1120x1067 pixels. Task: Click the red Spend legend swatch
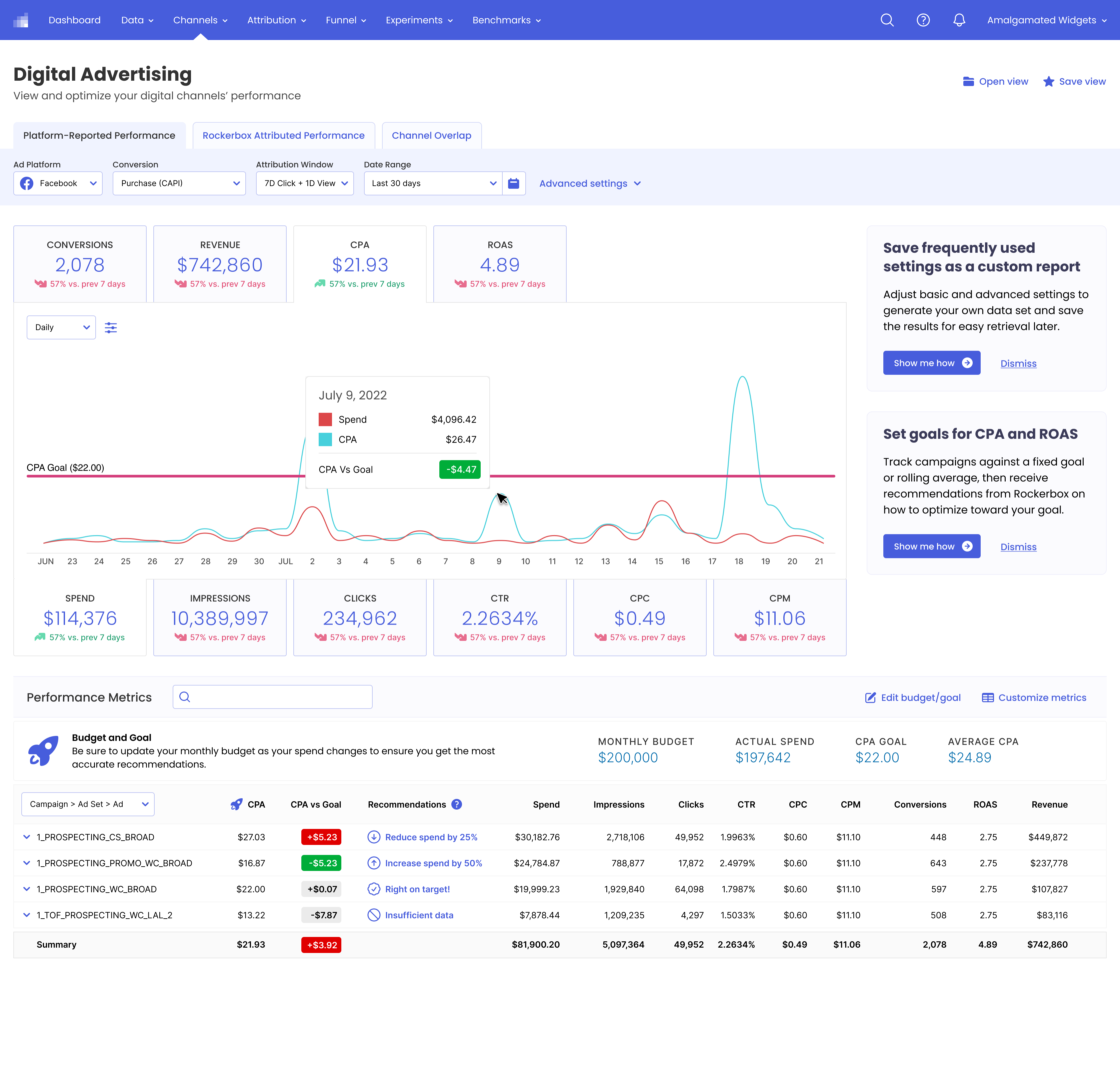[325, 419]
